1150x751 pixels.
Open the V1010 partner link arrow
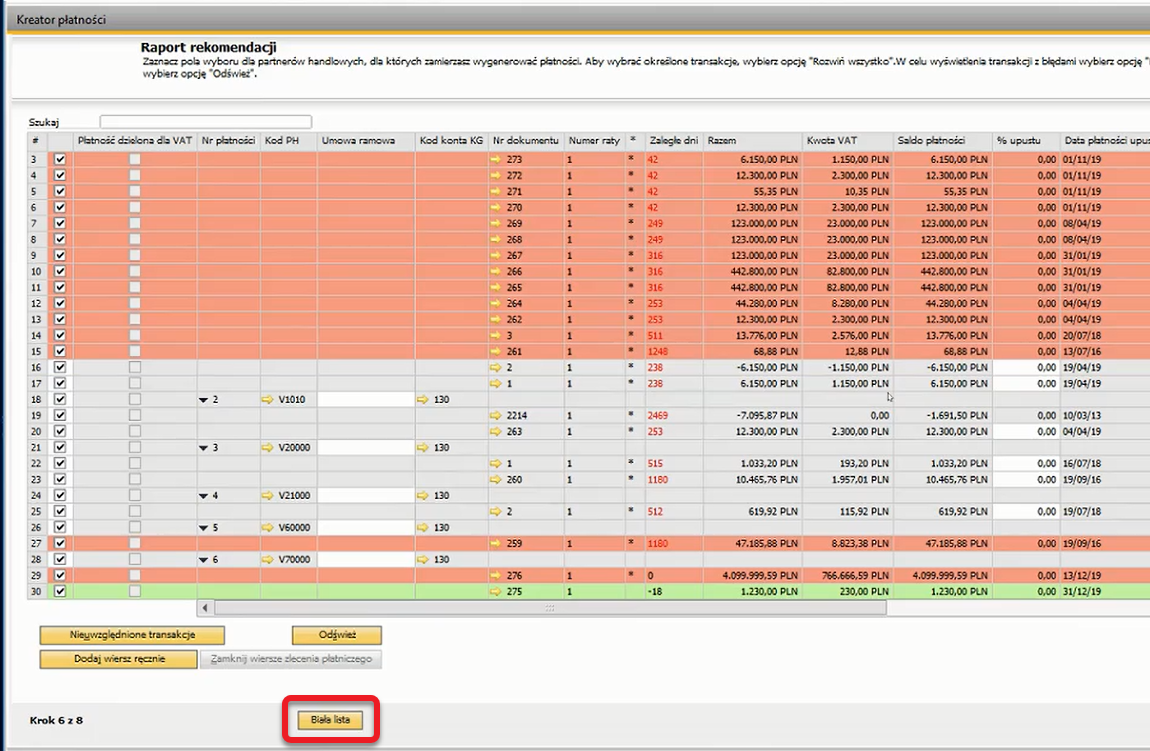(268, 399)
